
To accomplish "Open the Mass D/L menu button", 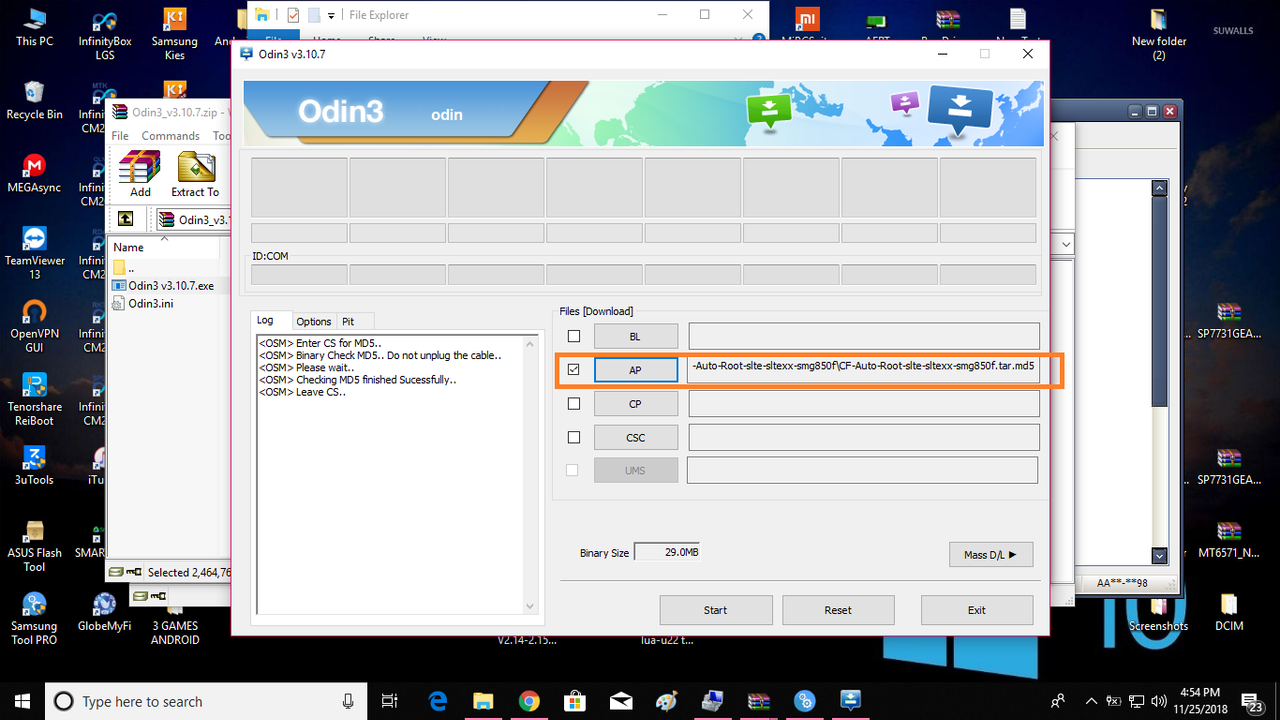I will 991,554.
